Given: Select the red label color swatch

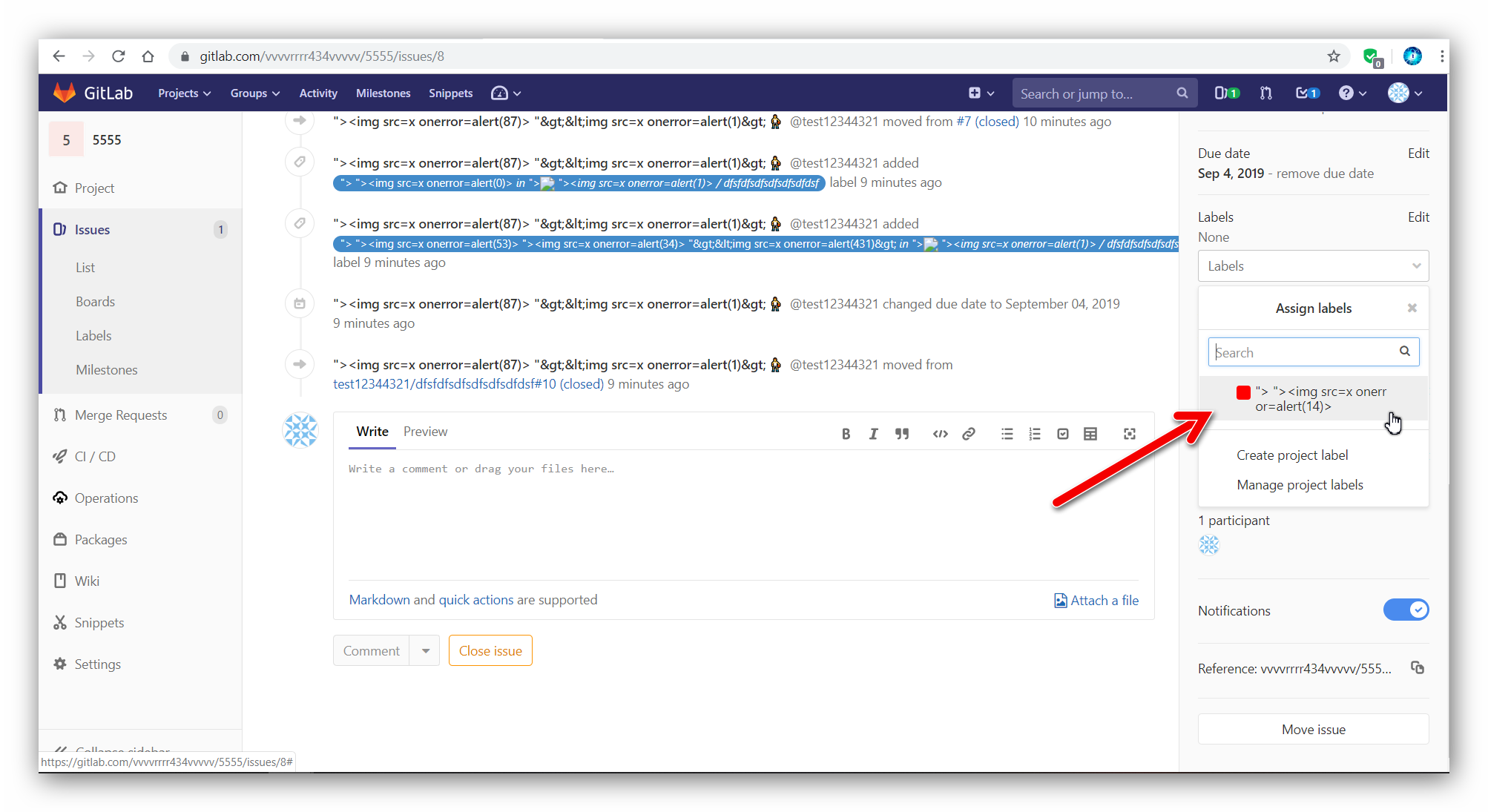Looking at the screenshot, I should 1244,392.
